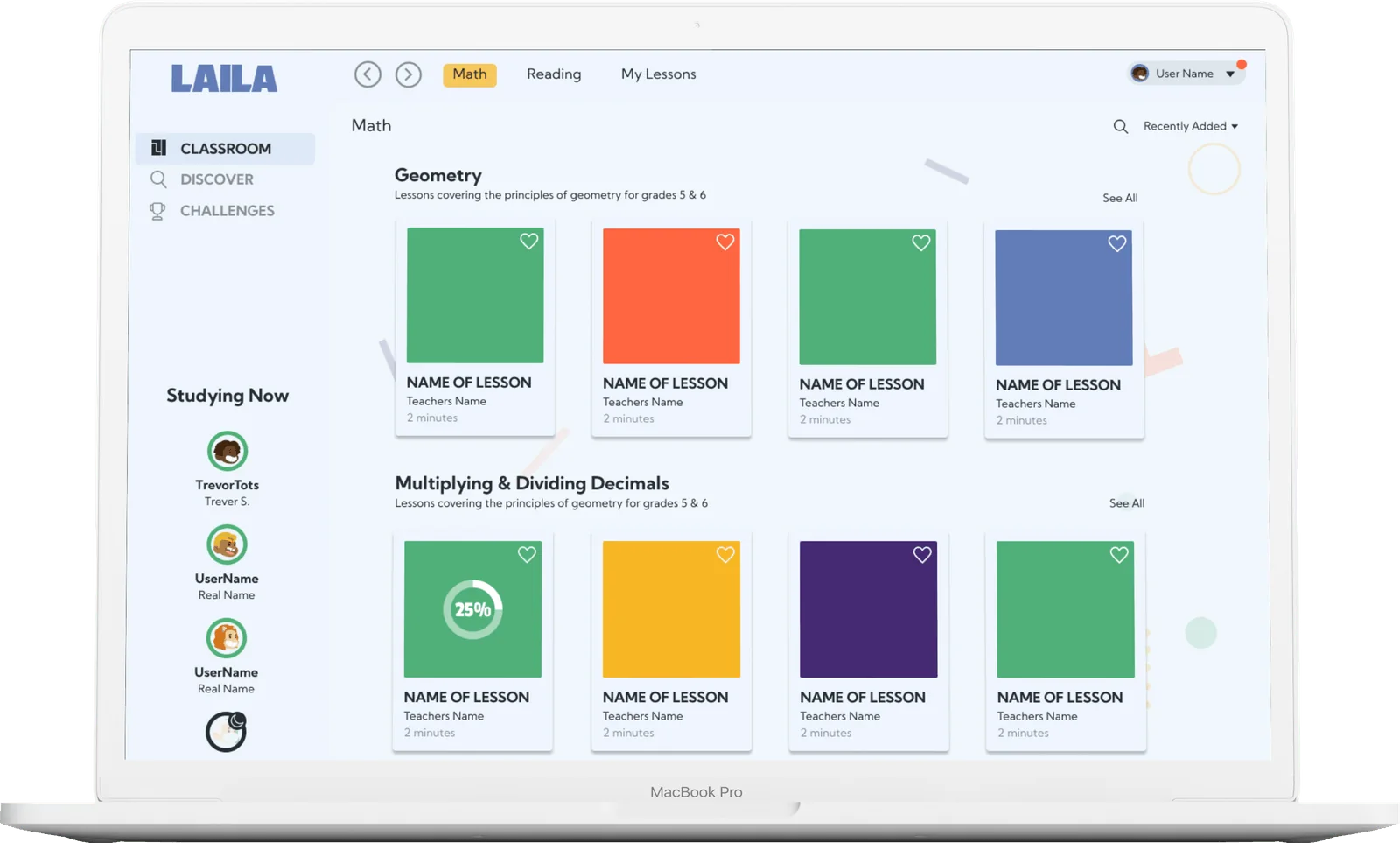Screen dimensions: 1400x843
Task: Open the dark-ringed avatar with moon badge
Action: [226, 732]
